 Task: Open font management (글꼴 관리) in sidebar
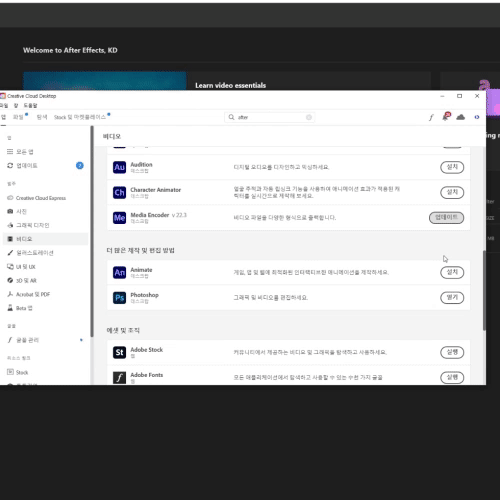pyautogui.click(x=23, y=340)
